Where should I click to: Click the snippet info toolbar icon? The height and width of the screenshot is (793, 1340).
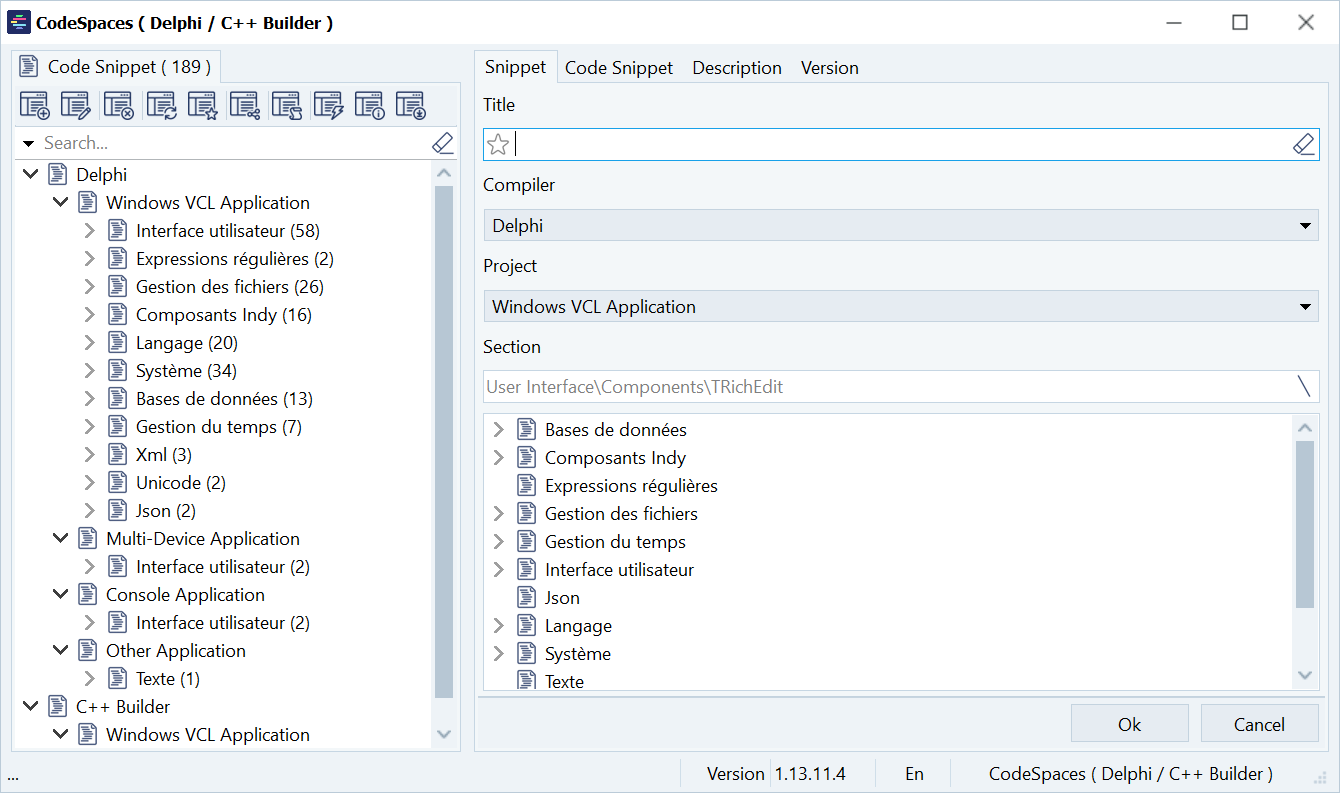(370, 105)
